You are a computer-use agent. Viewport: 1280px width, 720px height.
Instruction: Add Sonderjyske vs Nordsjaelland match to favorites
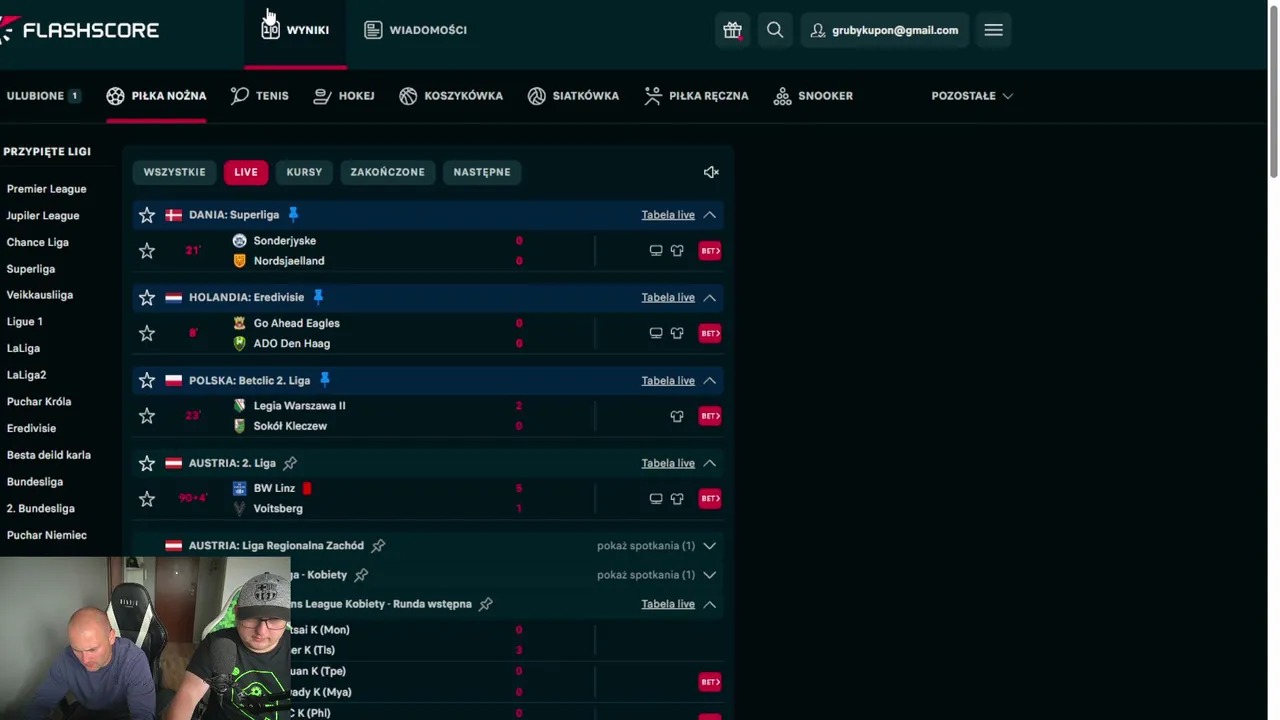point(147,251)
